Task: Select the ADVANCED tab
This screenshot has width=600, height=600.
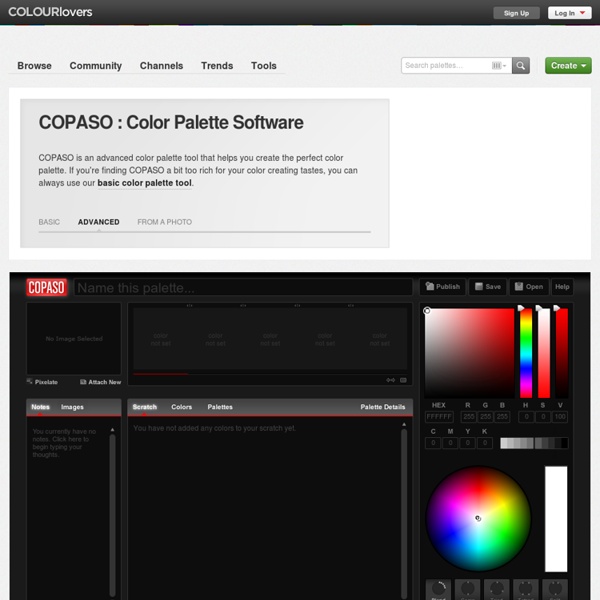Action: pyautogui.click(x=99, y=222)
